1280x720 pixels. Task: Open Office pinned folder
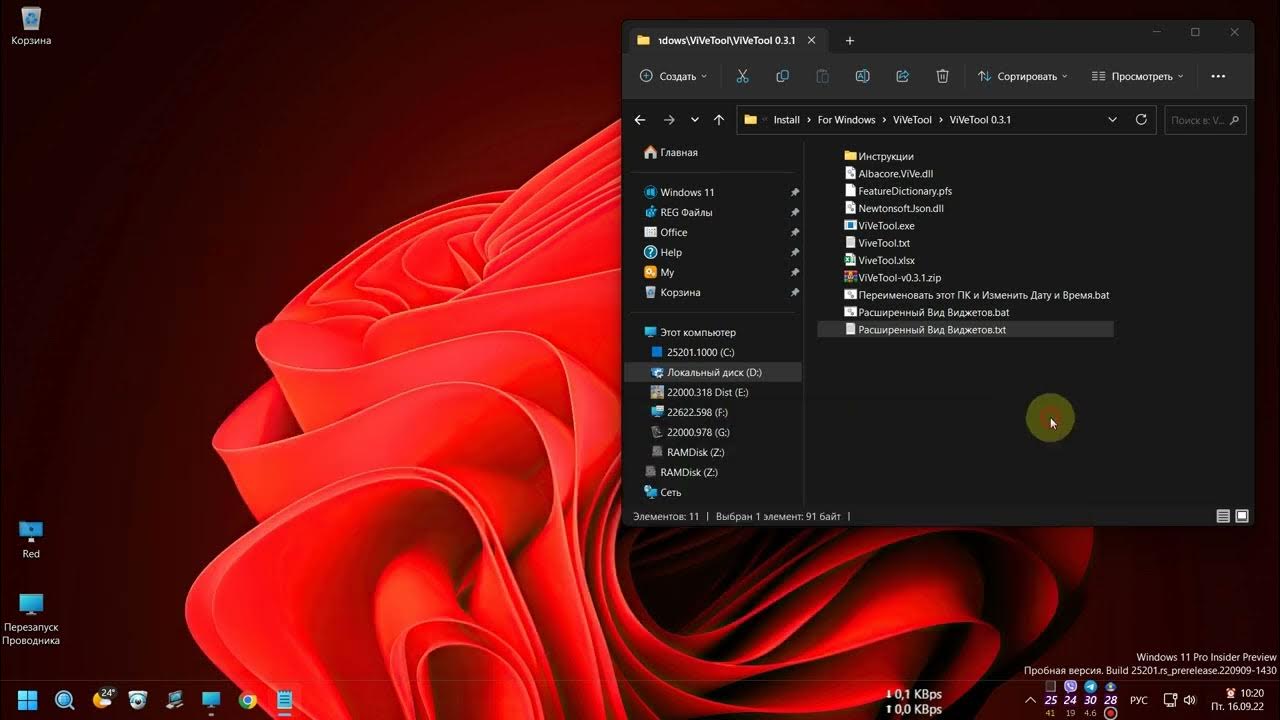665,232
